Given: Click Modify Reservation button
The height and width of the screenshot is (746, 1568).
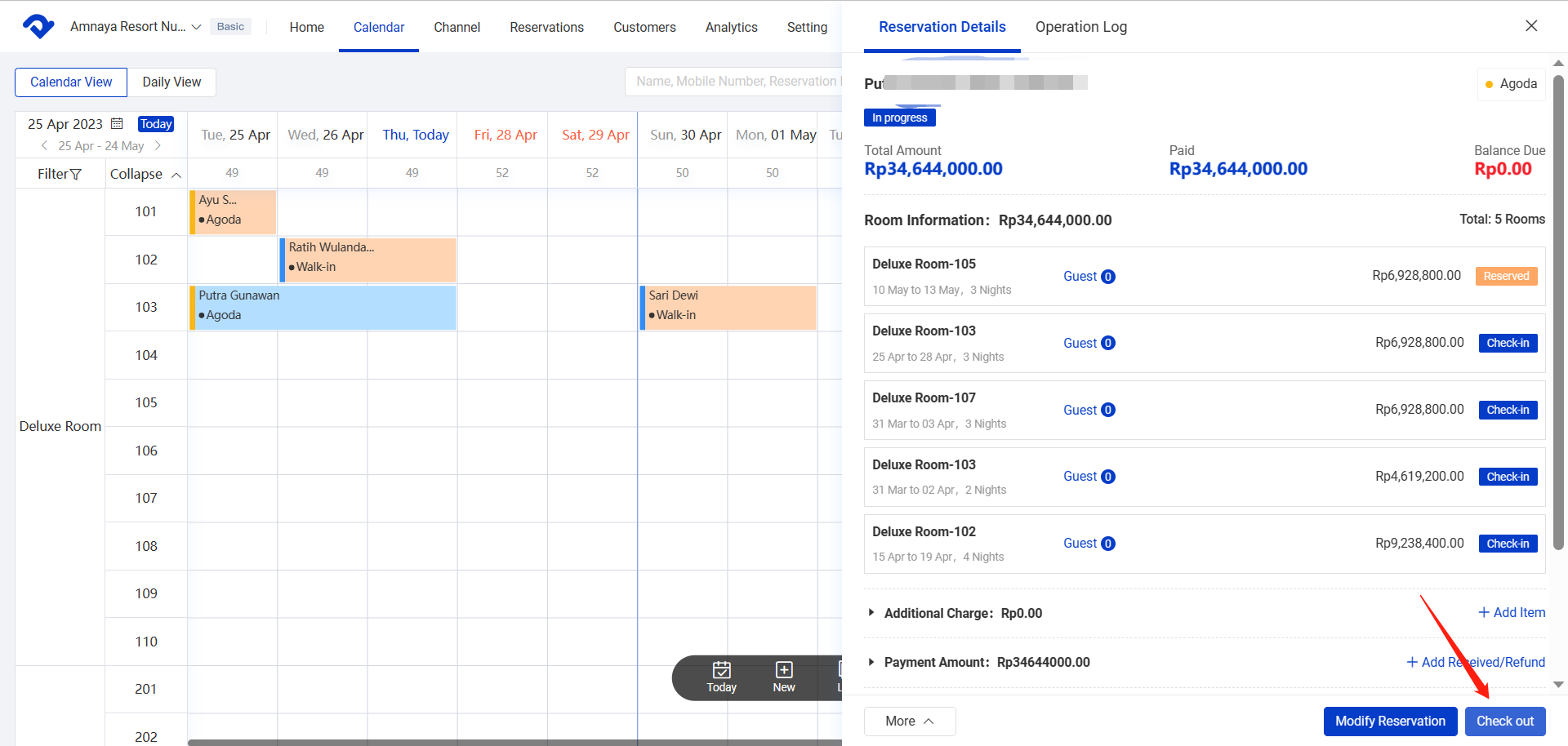Looking at the screenshot, I should click(1389, 722).
